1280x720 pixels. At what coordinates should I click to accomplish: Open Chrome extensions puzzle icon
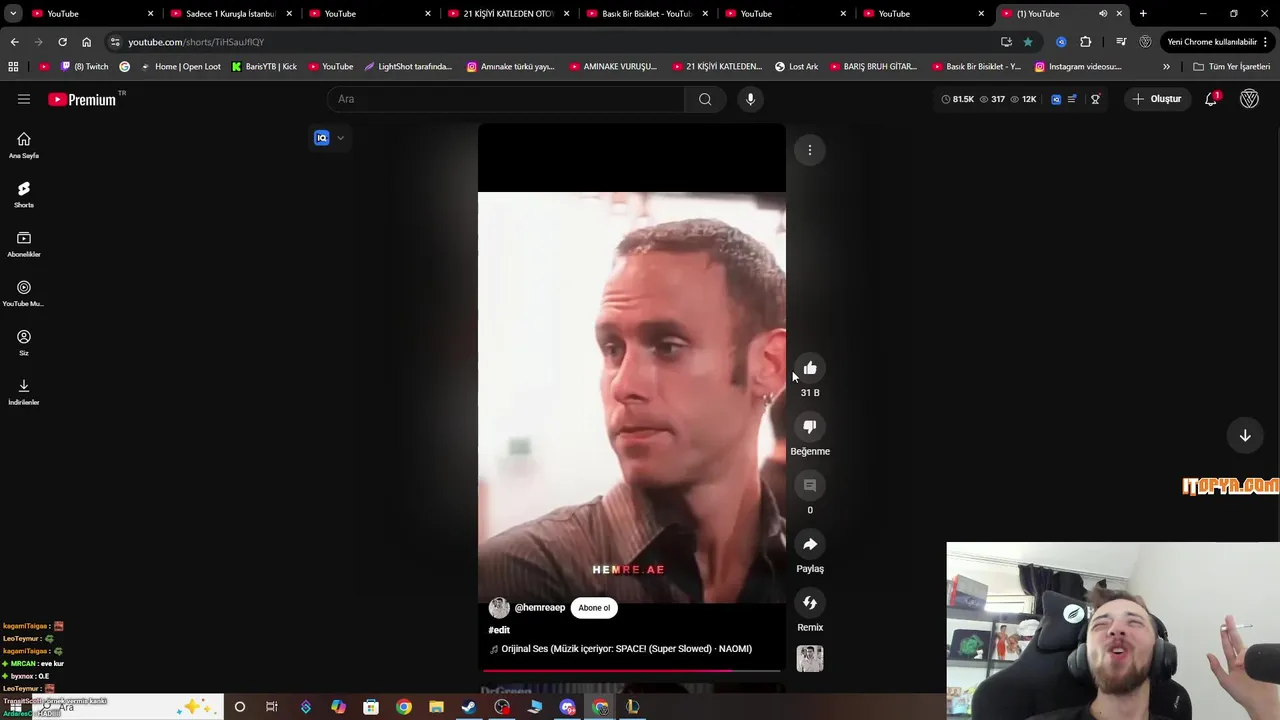click(x=1086, y=42)
